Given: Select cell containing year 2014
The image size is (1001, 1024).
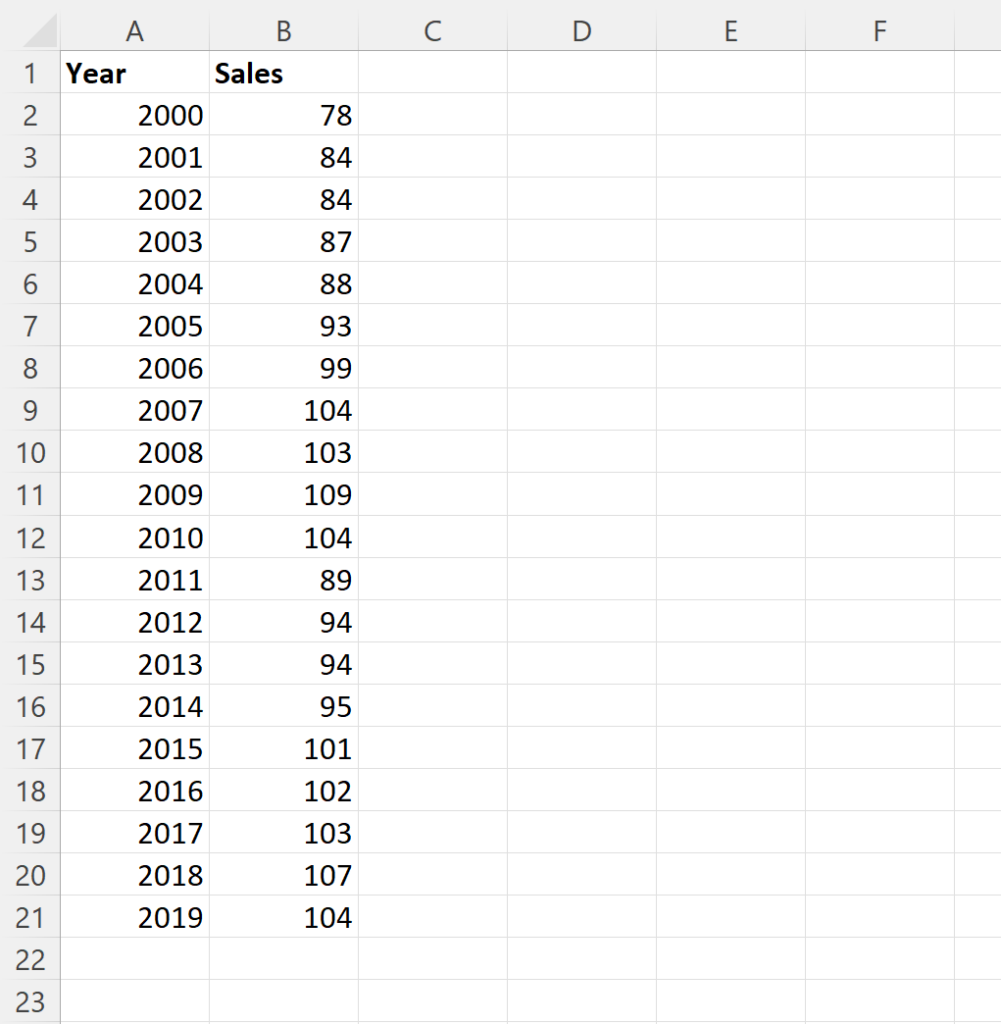Looking at the screenshot, I should [x=135, y=706].
